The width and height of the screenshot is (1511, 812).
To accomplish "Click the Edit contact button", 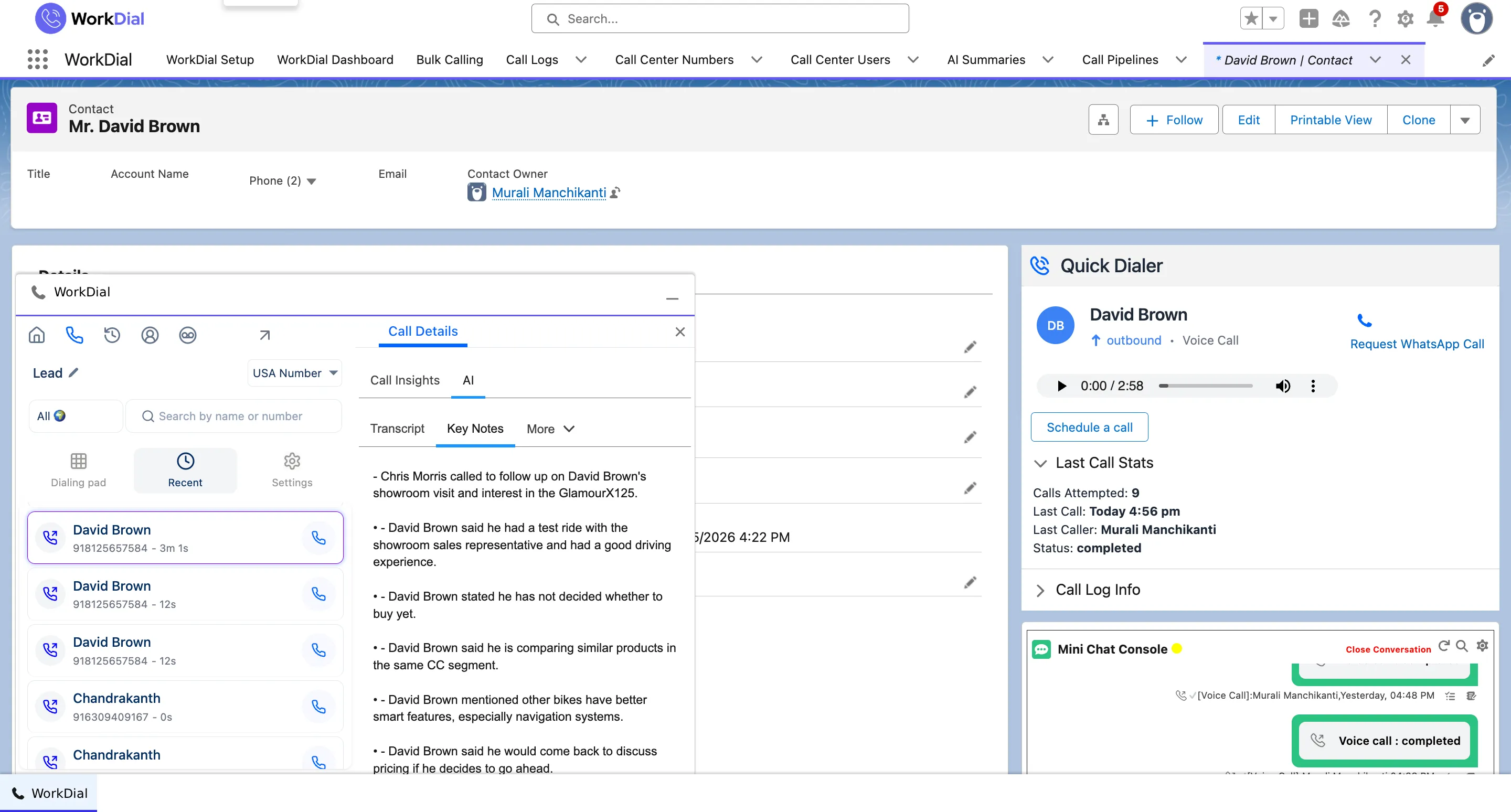I will pyautogui.click(x=1249, y=120).
